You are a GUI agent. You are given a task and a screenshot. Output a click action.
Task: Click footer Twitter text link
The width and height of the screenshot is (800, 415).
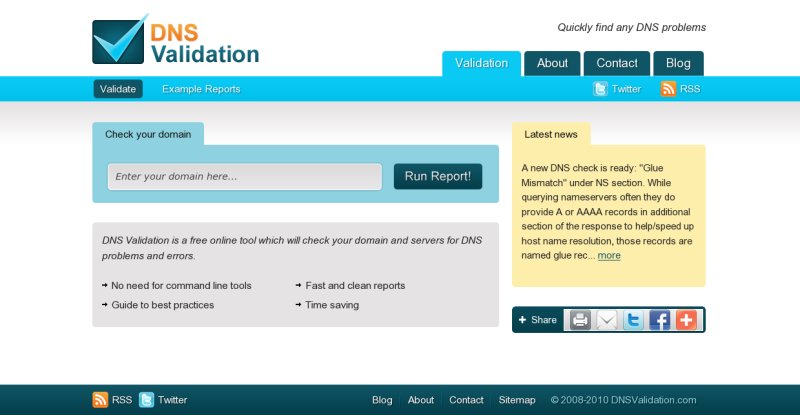[x=172, y=400]
